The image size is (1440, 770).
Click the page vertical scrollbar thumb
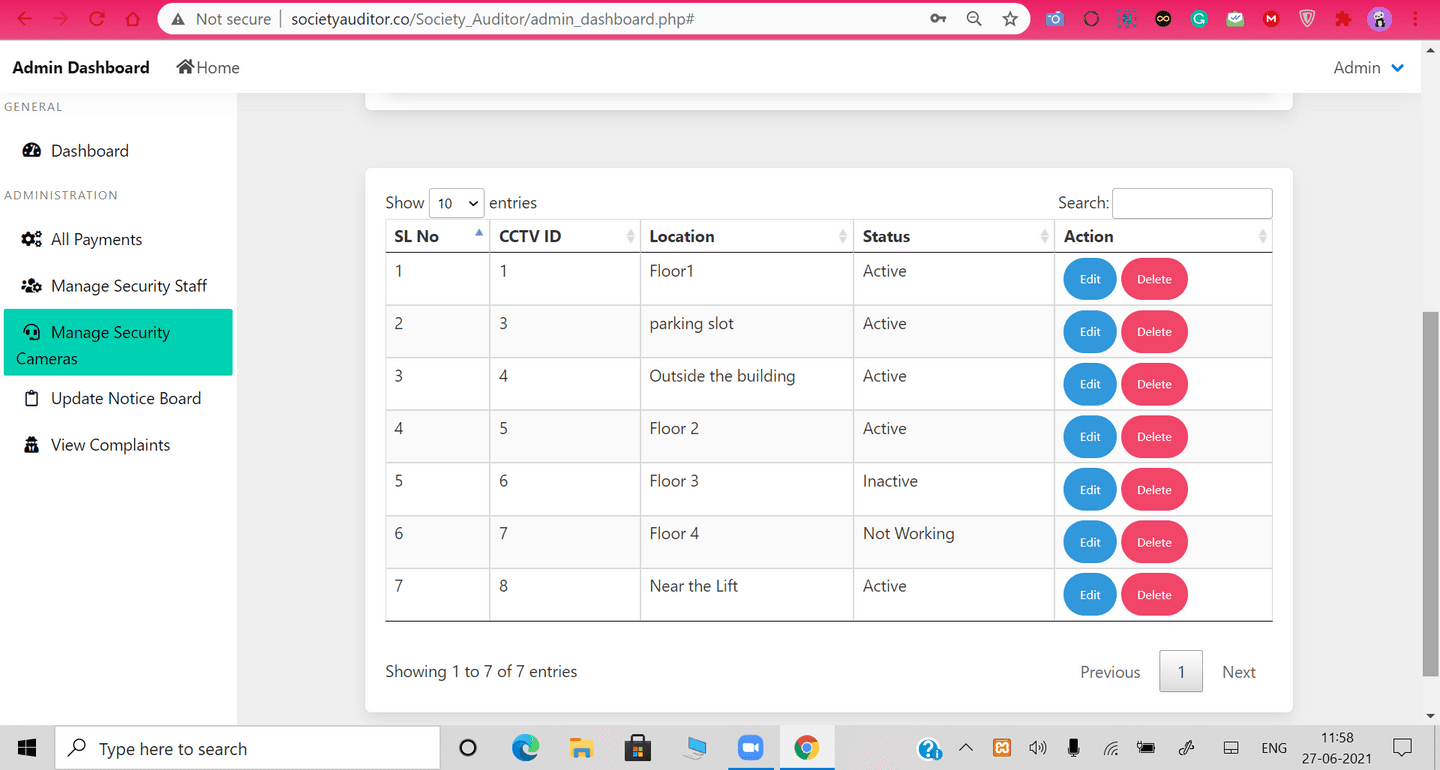click(x=1430, y=495)
